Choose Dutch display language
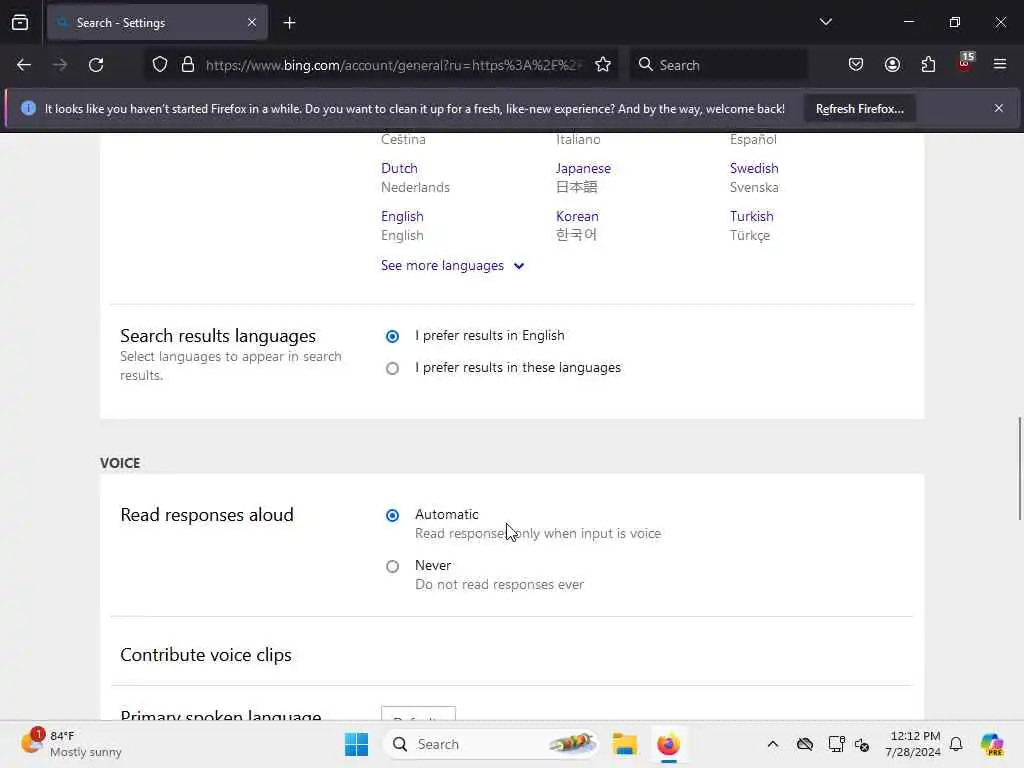1024x768 pixels. (x=399, y=168)
